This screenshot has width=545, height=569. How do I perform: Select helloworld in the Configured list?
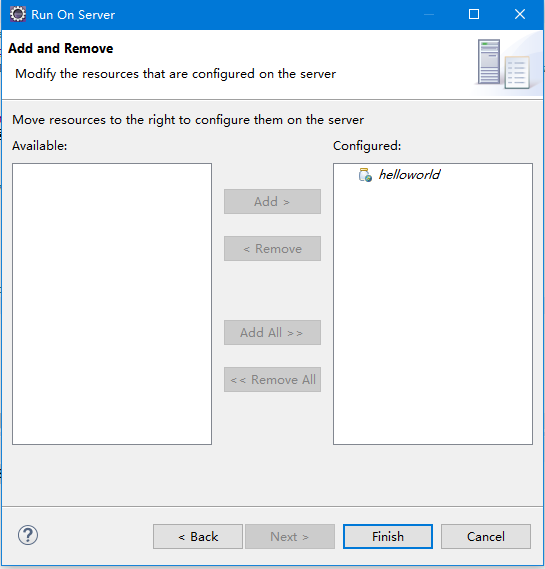(x=409, y=175)
